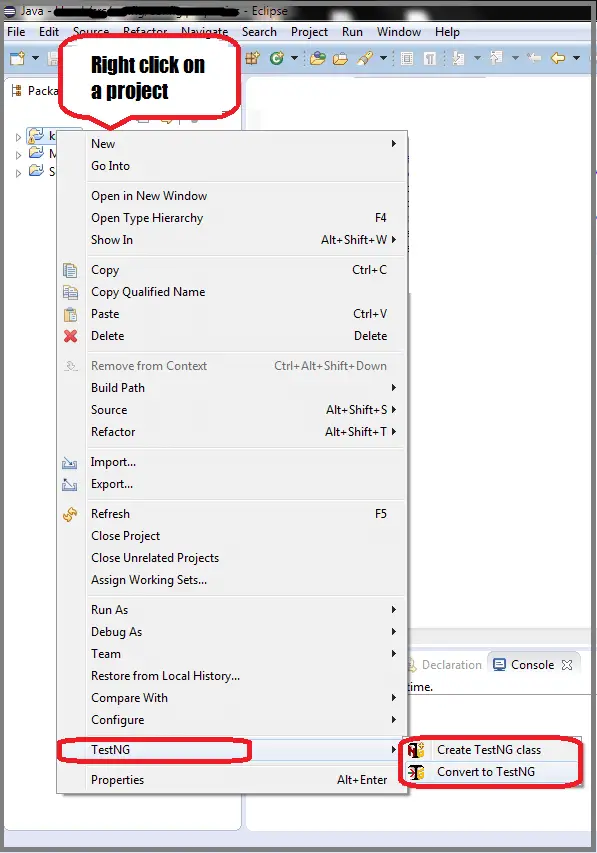Expand the Build Path submenu

coord(232,388)
